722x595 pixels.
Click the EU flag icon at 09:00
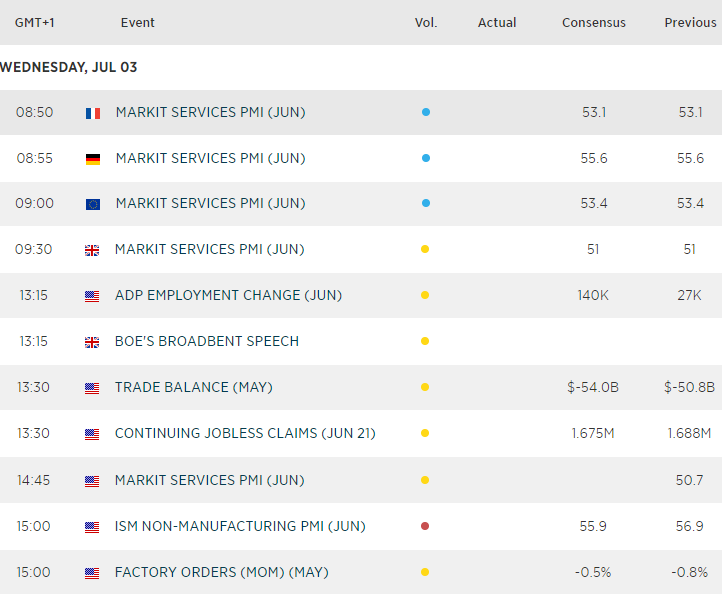93,204
